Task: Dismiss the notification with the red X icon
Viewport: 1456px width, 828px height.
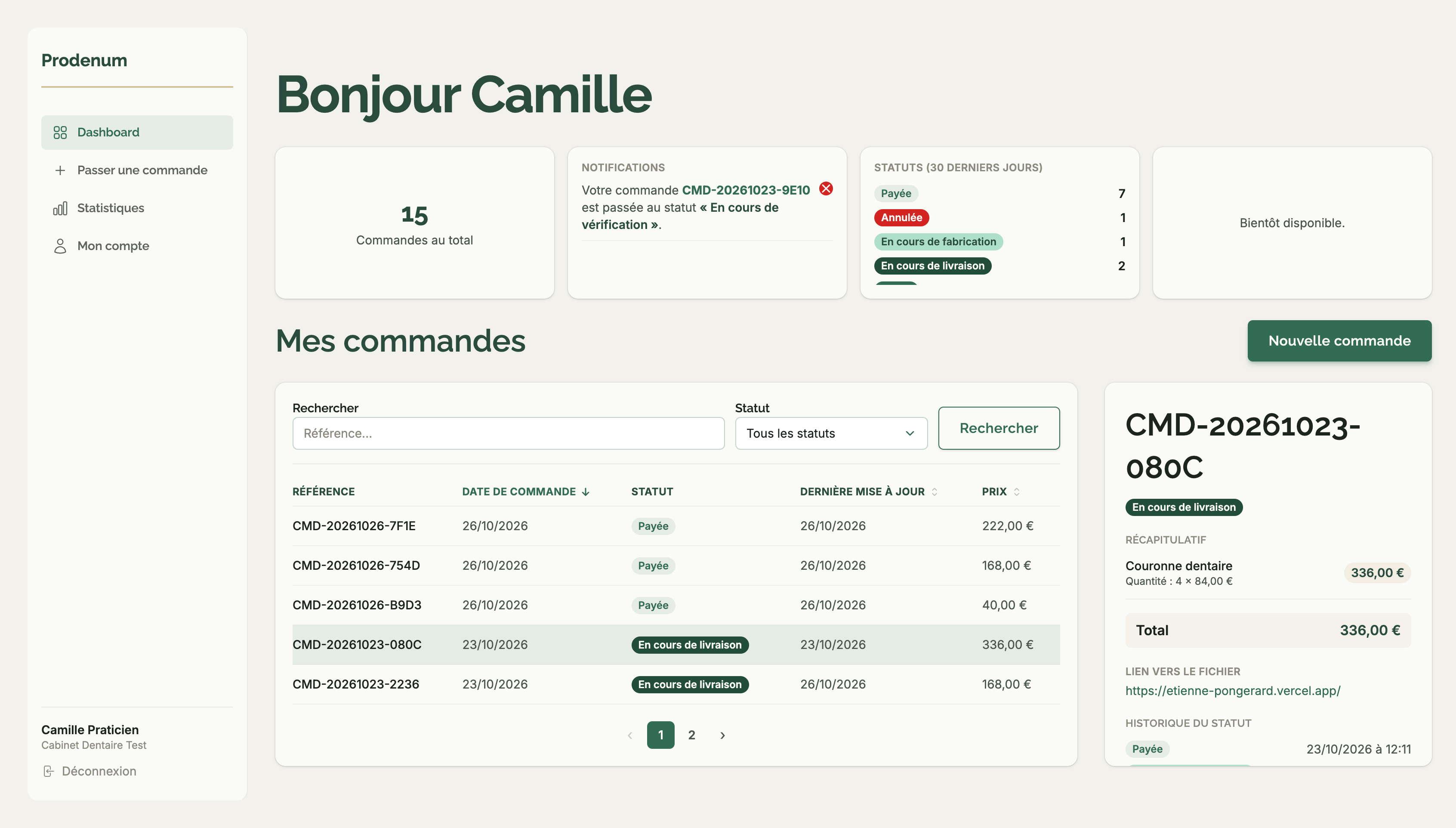Action: point(826,189)
